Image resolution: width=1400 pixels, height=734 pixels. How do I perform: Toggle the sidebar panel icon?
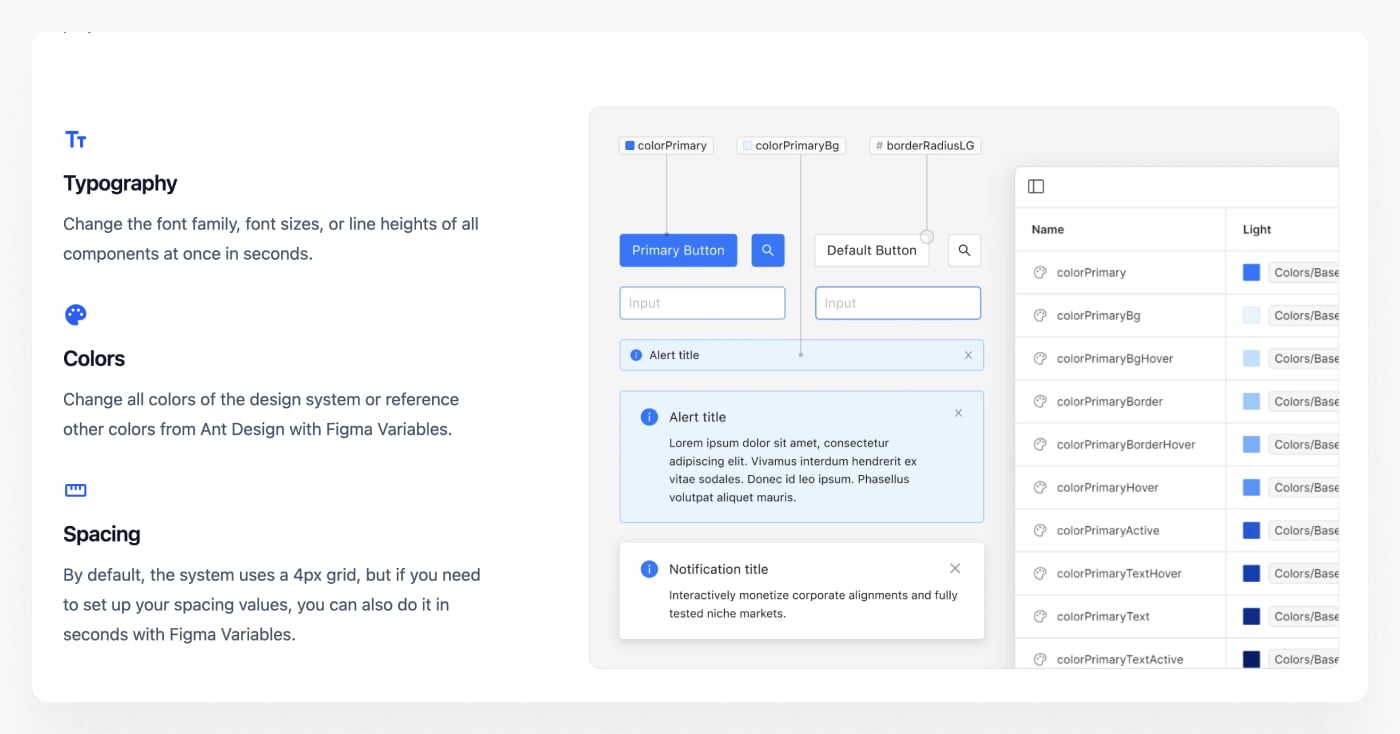point(1036,187)
